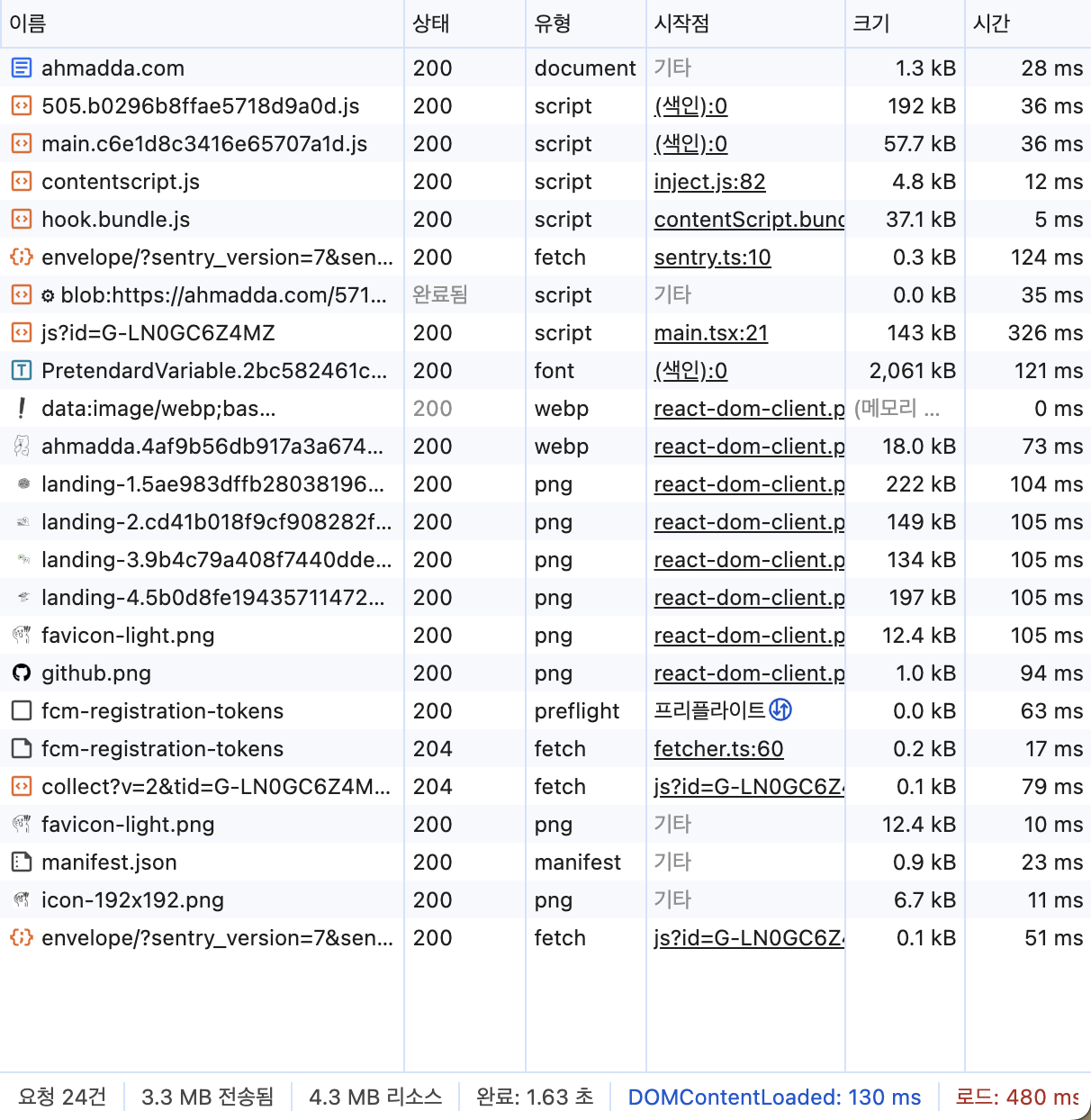The height and width of the screenshot is (1120, 1091).
Task: Click the icon of the 10 ms favicon-light.png
Action: [22, 824]
